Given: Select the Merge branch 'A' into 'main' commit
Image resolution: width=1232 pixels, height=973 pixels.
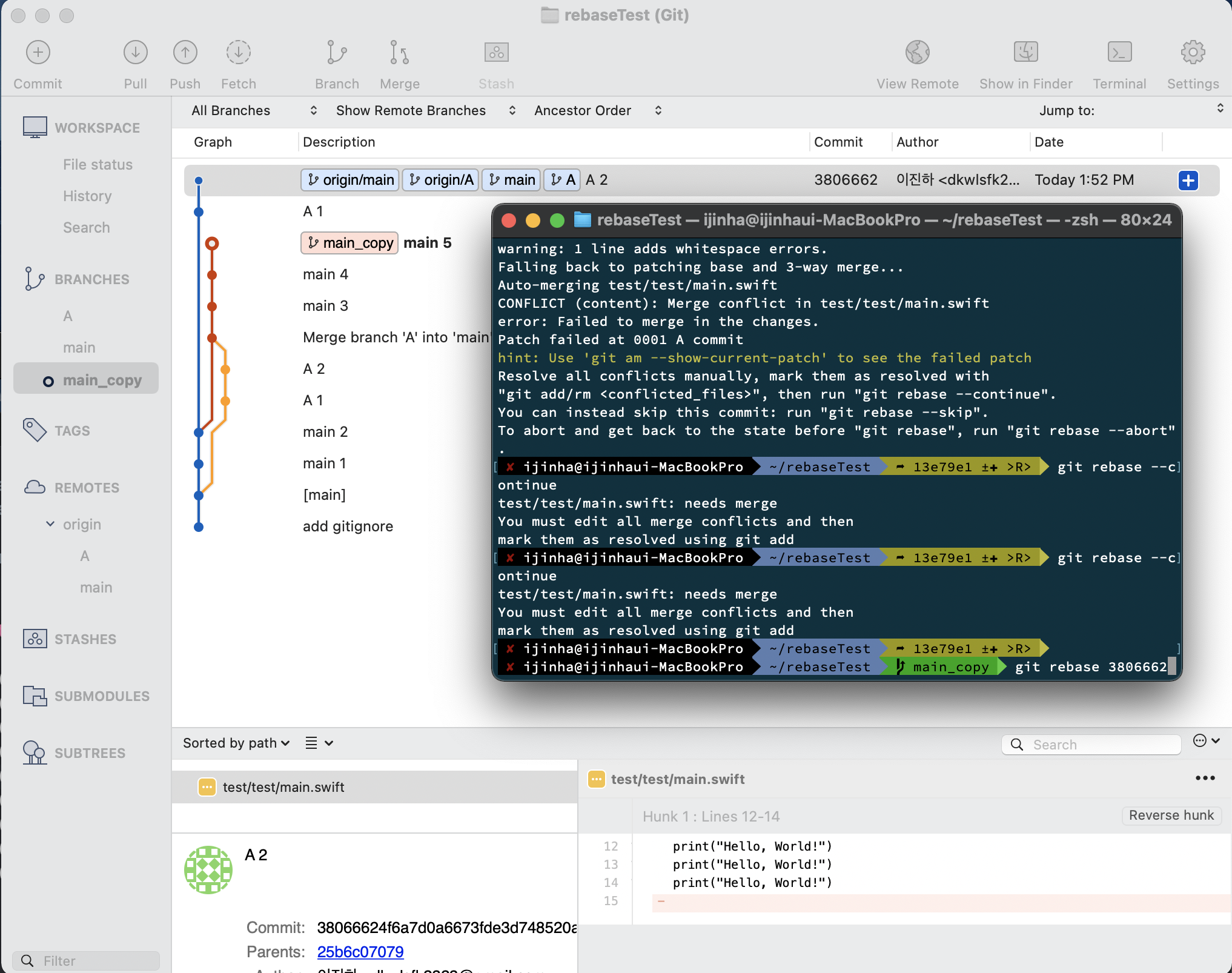Looking at the screenshot, I should pyautogui.click(x=396, y=337).
